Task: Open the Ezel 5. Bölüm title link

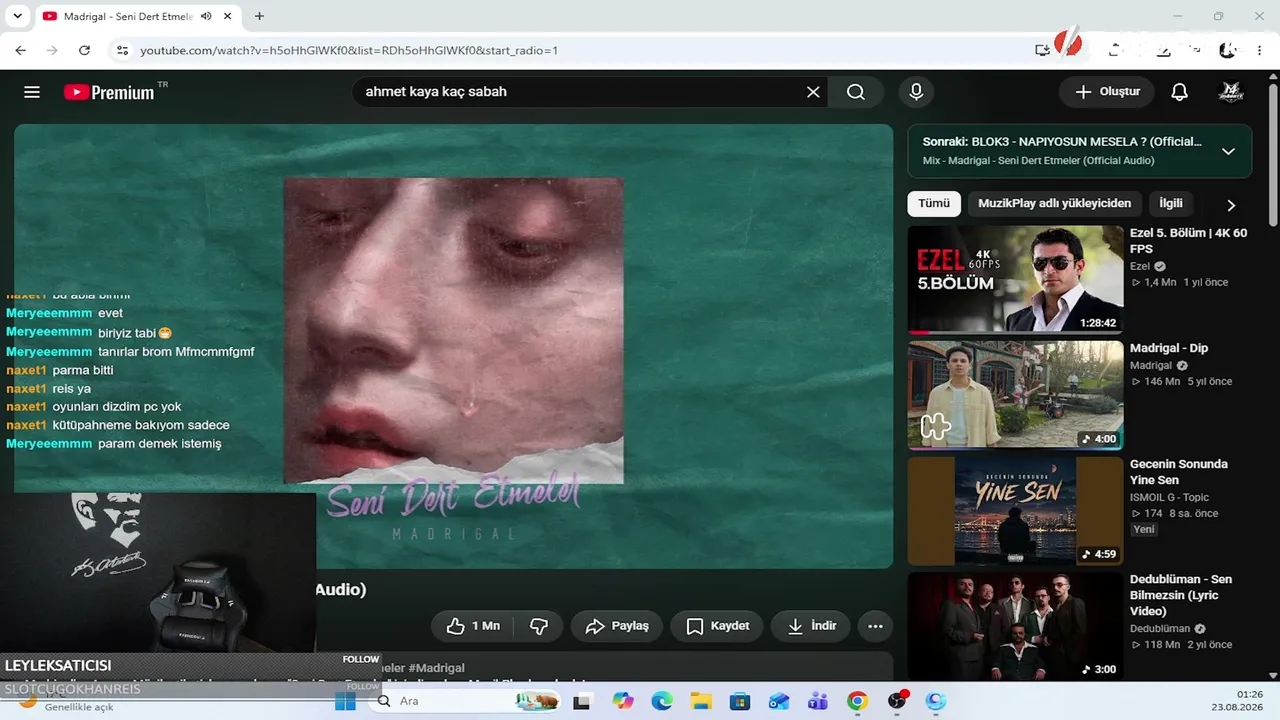Action: (1188, 241)
